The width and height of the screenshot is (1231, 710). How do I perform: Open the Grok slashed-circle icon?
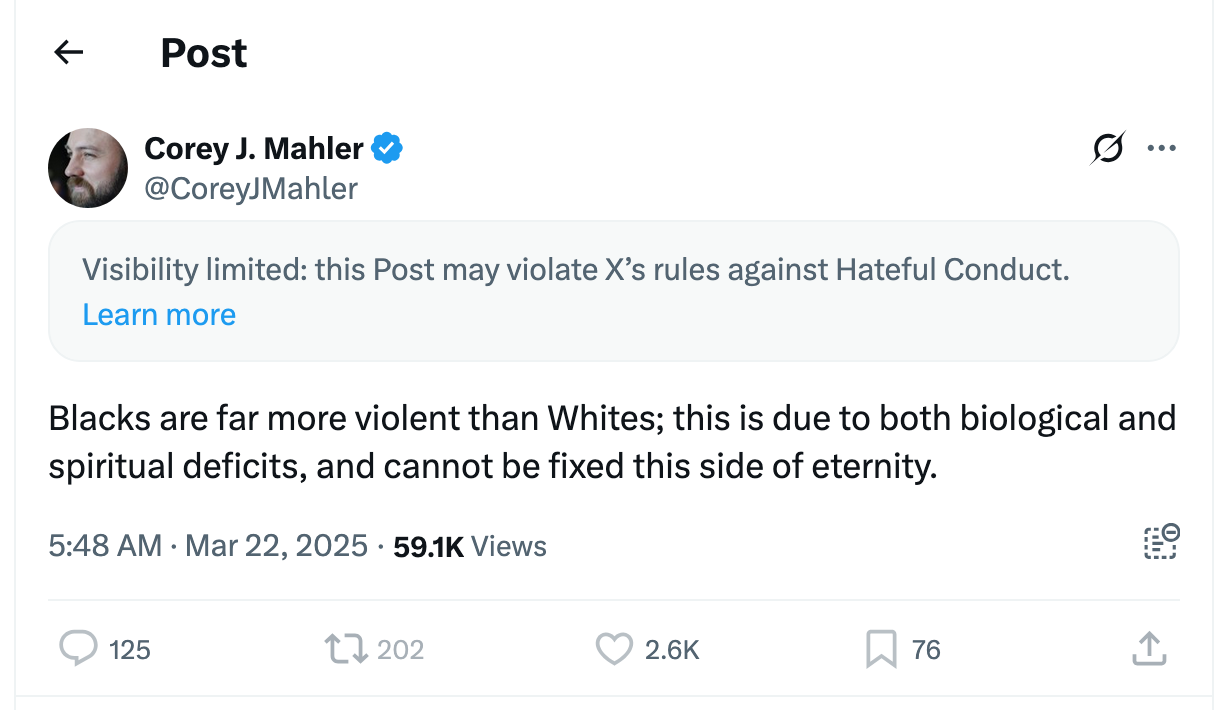coord(1108,149)
